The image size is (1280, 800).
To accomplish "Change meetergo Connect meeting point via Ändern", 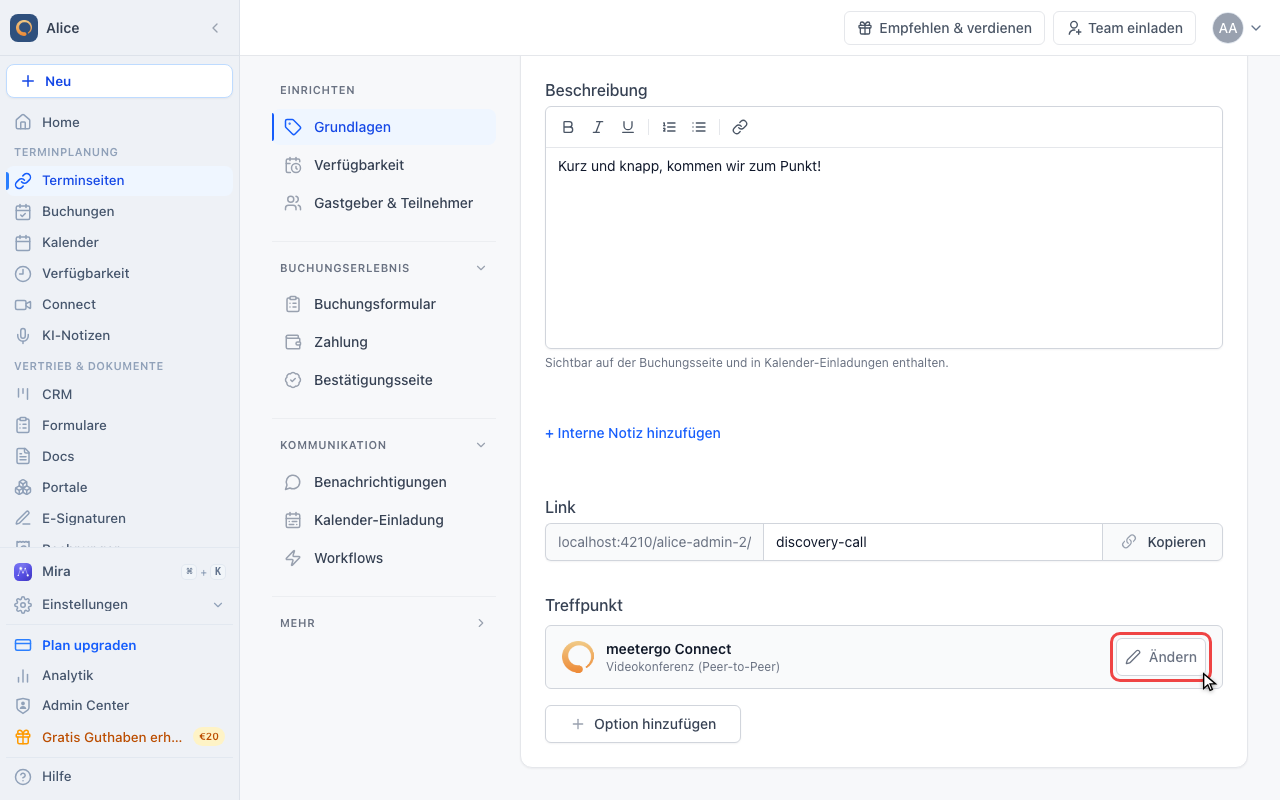I will pyautogui.click(x=1161, y=657).
